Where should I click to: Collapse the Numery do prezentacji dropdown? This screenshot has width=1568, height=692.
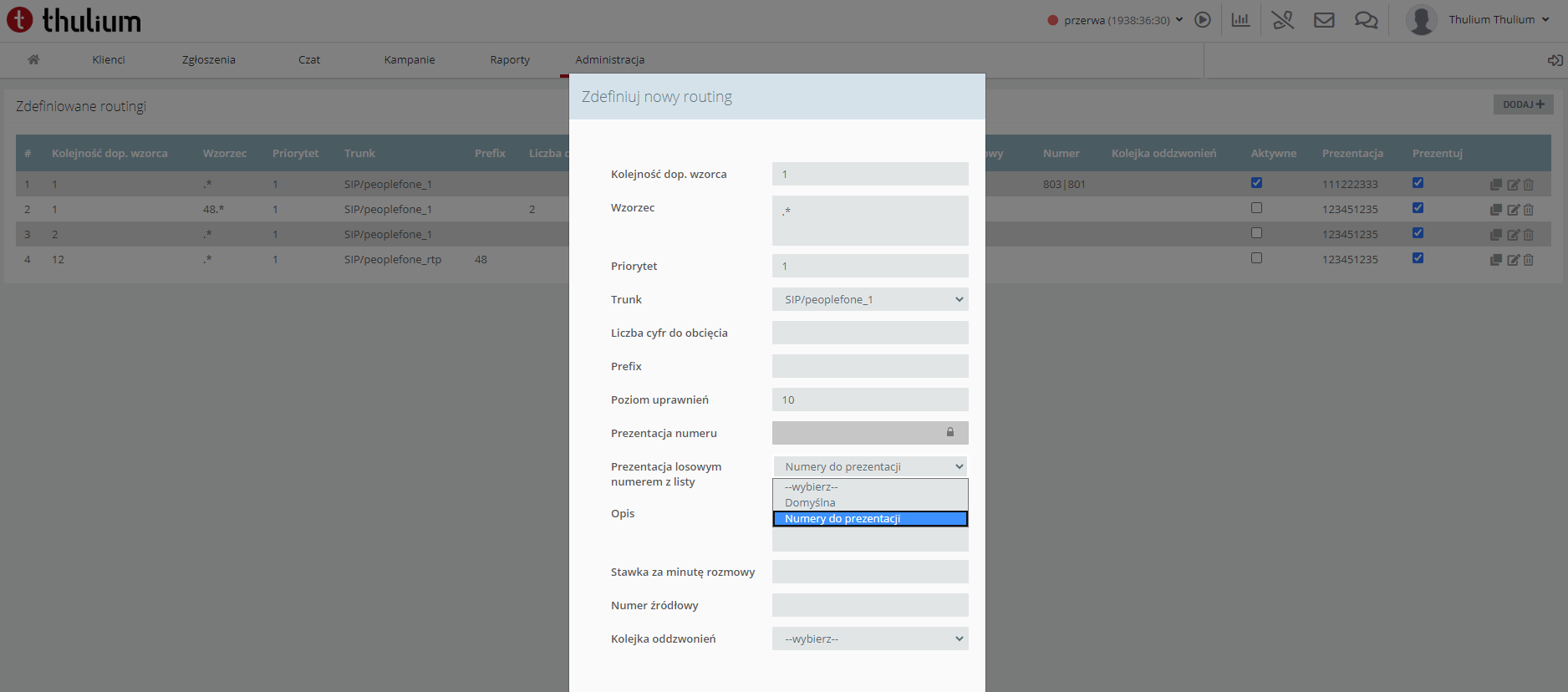tap(870, 466)
